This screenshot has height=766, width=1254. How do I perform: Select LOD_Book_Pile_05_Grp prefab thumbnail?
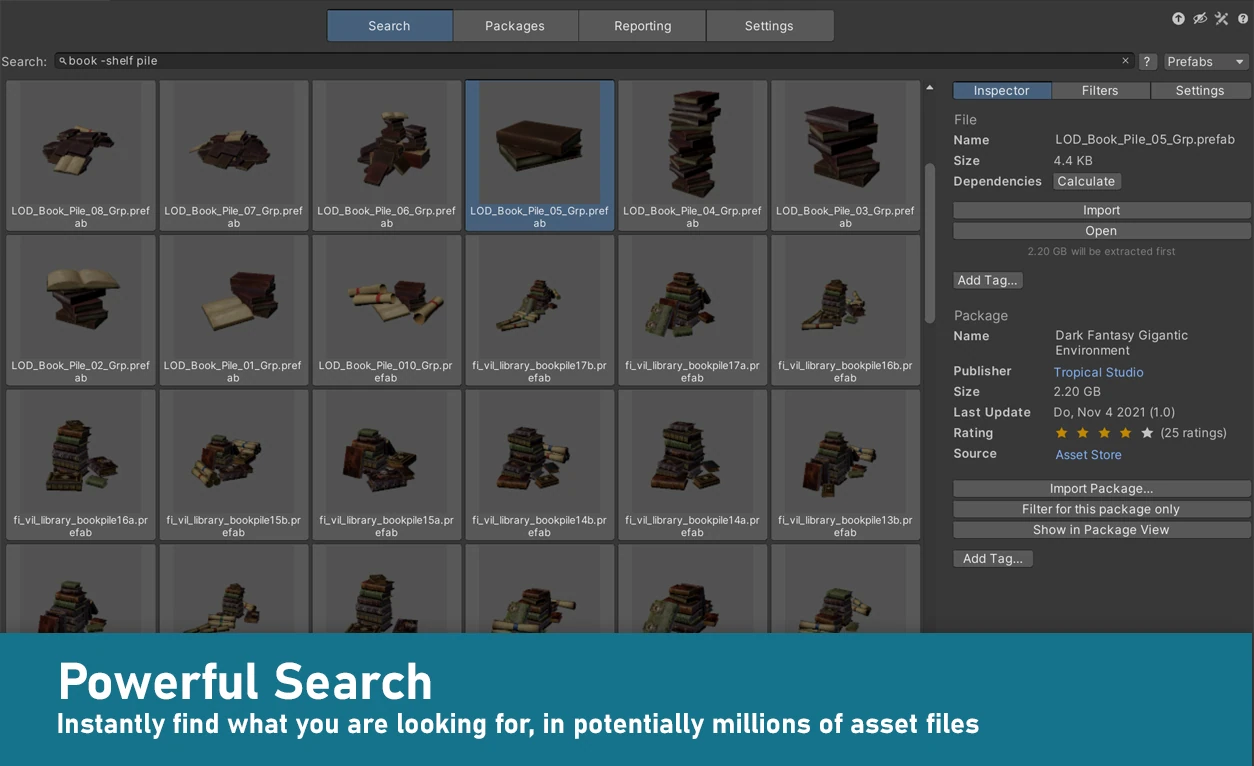(540, 156)
